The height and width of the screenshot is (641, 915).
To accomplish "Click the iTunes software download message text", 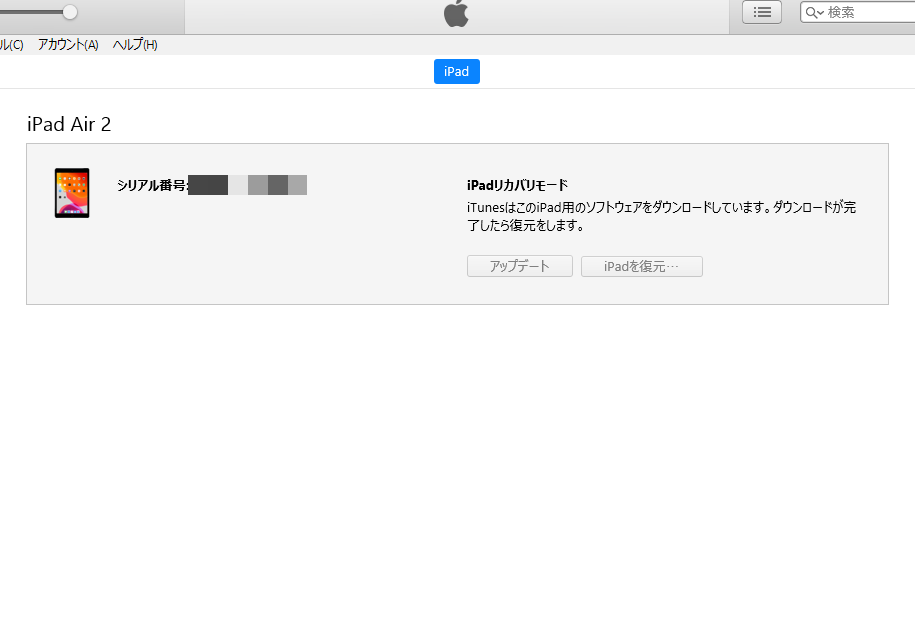I will pos(661,216).
